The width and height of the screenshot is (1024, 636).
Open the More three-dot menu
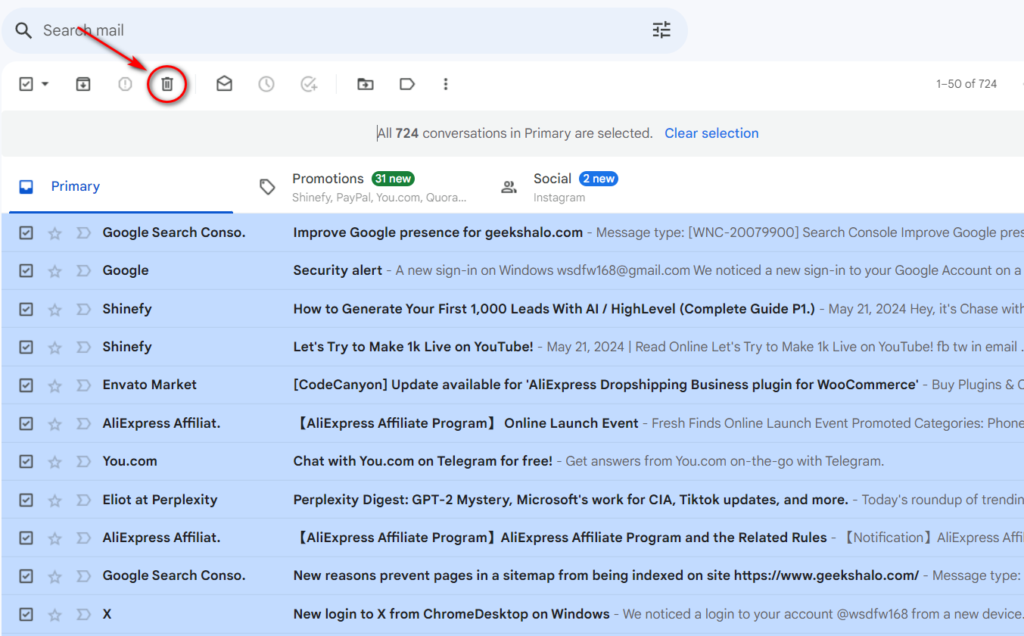point(445,84)
